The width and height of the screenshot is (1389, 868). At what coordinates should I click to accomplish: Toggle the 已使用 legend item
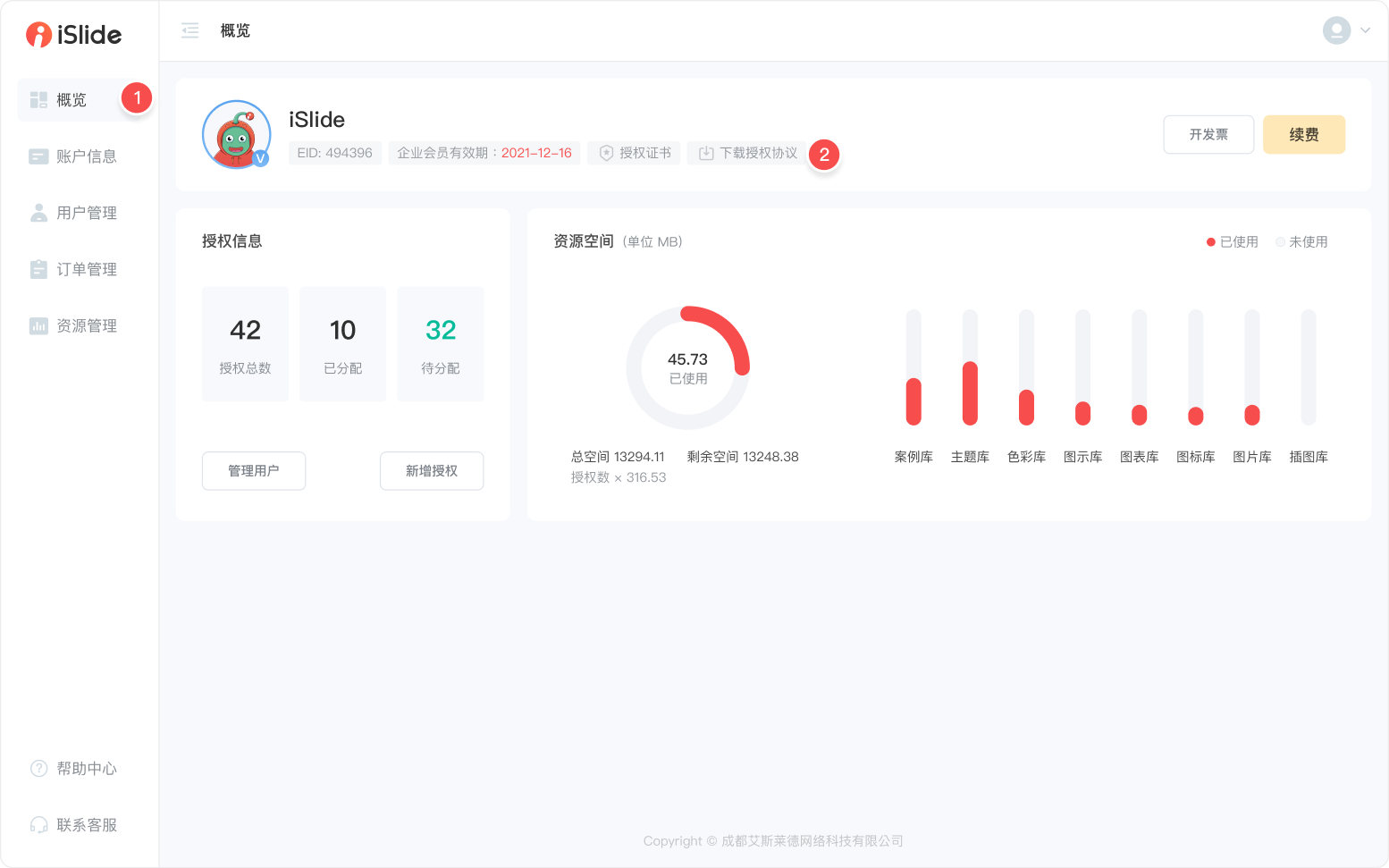point(1232,241)
